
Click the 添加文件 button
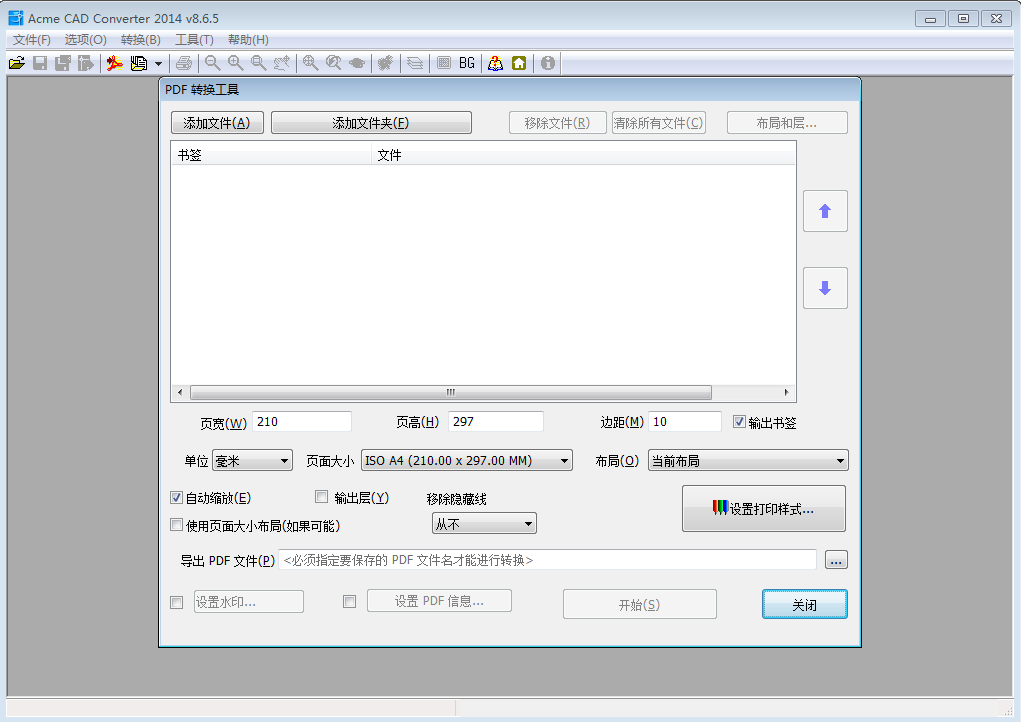pyautogui.click(x=217, y=123)
